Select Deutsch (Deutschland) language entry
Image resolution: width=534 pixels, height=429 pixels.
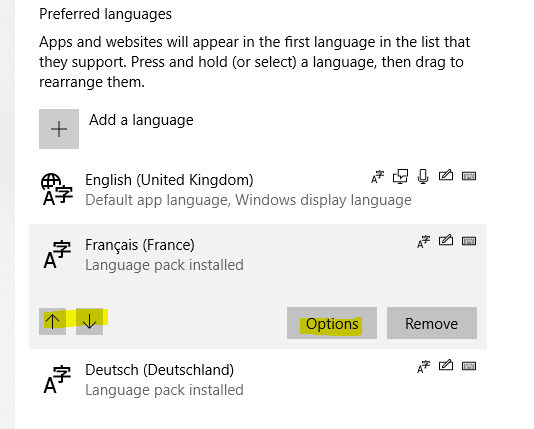(258, 380)
